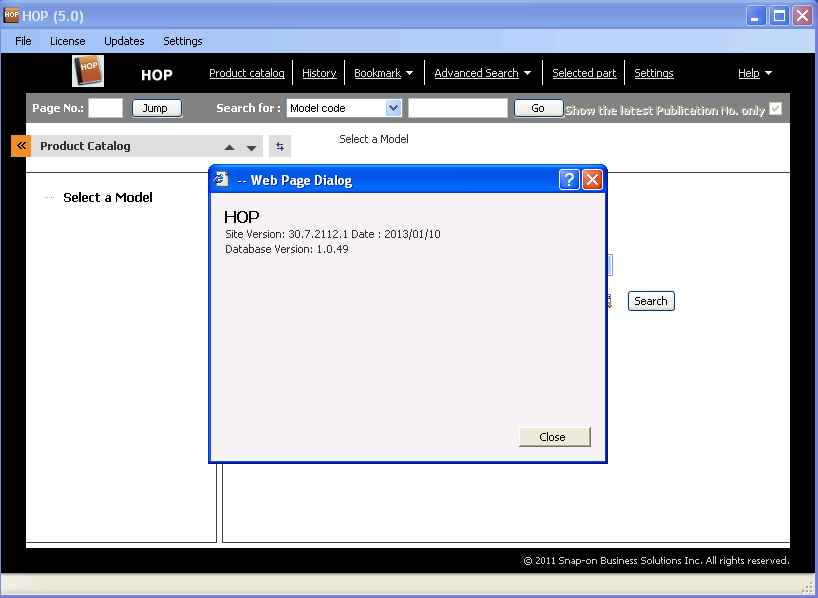
Task: Toggle Show the latest Publication No. only checkbox
Action: [775, 109]
